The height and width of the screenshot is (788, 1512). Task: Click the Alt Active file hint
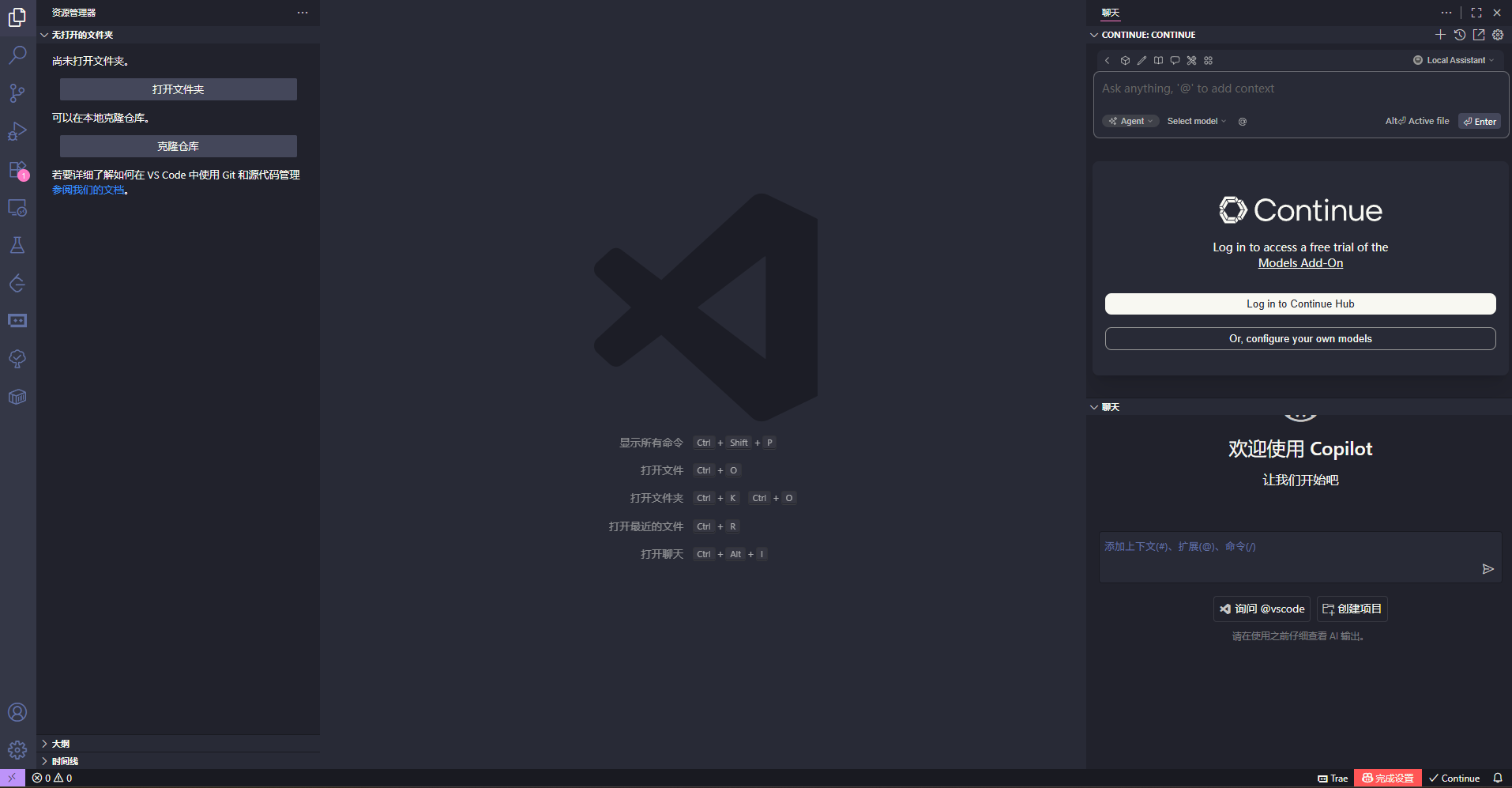1417,121
